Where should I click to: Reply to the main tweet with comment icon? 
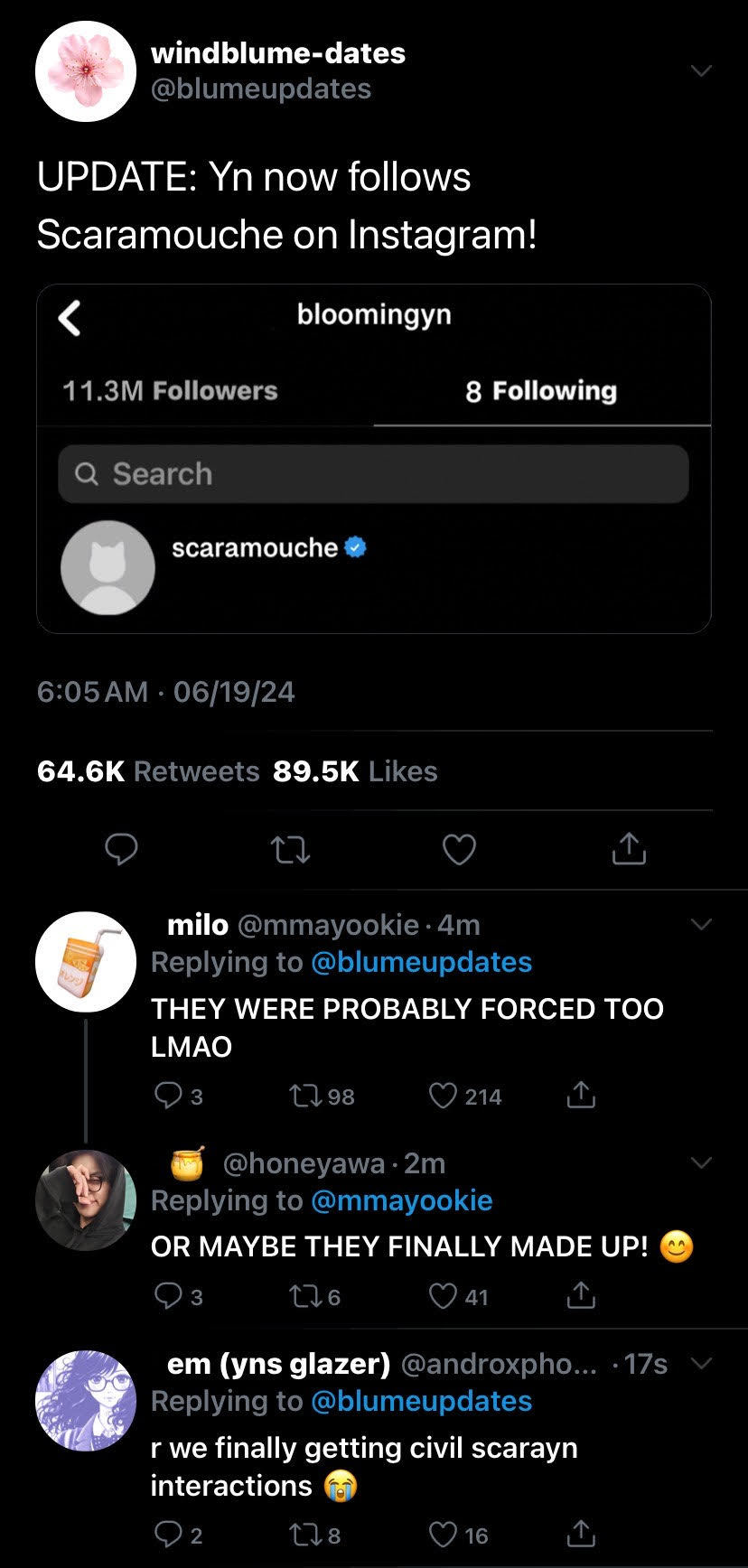click(122, 850)
